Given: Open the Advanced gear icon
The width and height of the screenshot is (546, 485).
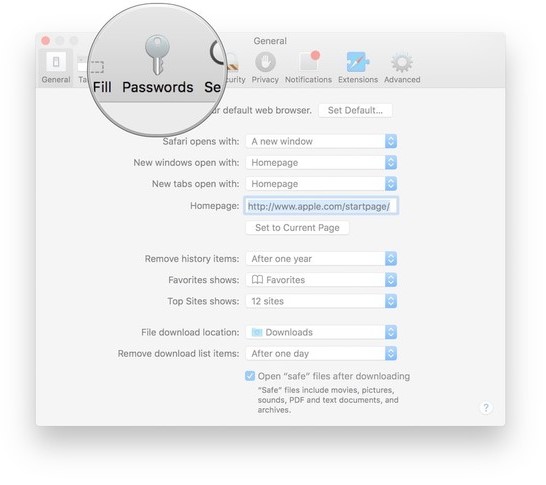Looking at the screenshot, I should (402, 63).
